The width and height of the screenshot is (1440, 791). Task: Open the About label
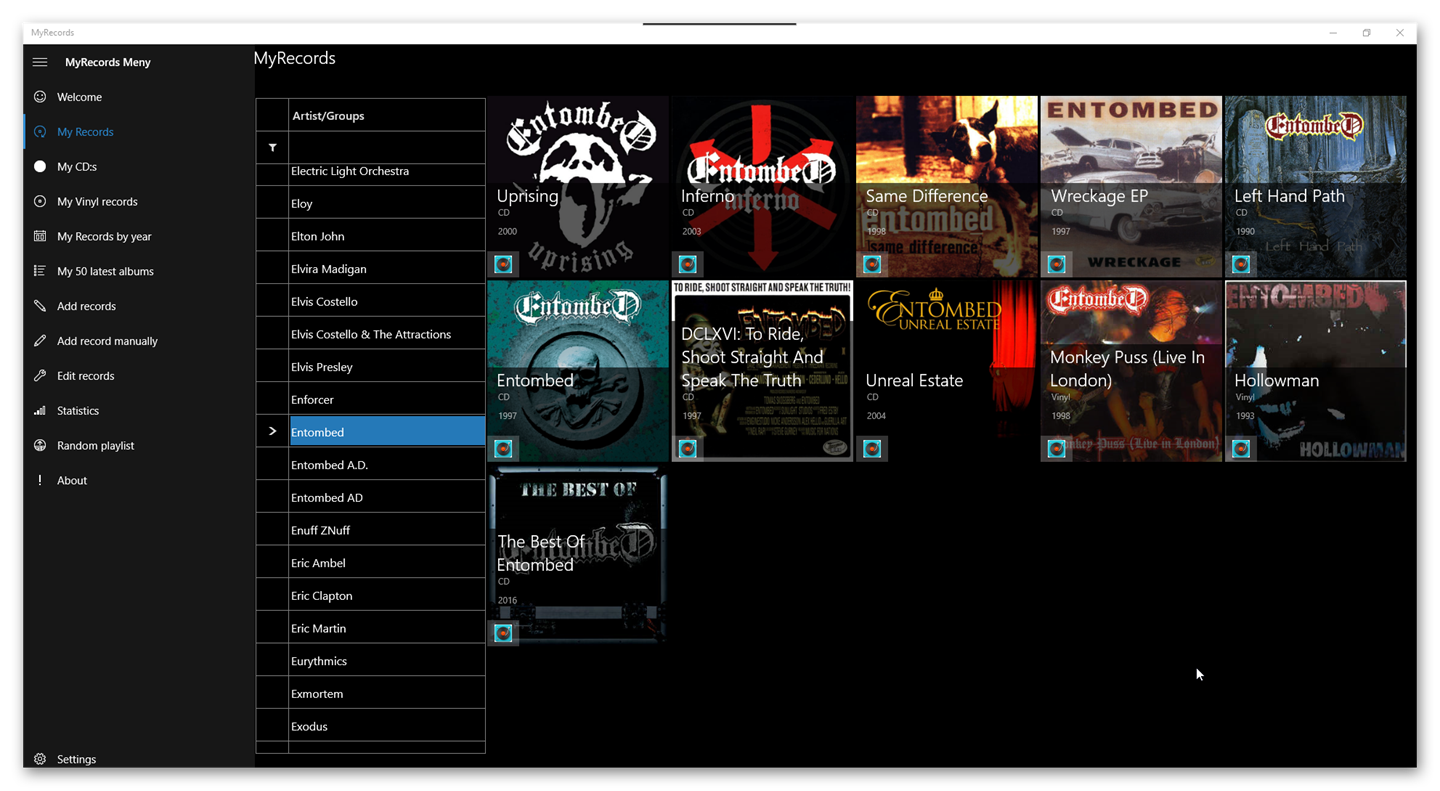pyautogui.click(x=72, y=481)
